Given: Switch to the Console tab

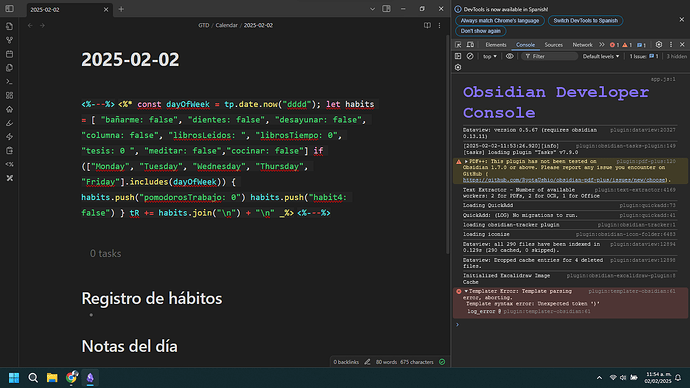Looking at the screenshot, I should click(x=525, y=45).
